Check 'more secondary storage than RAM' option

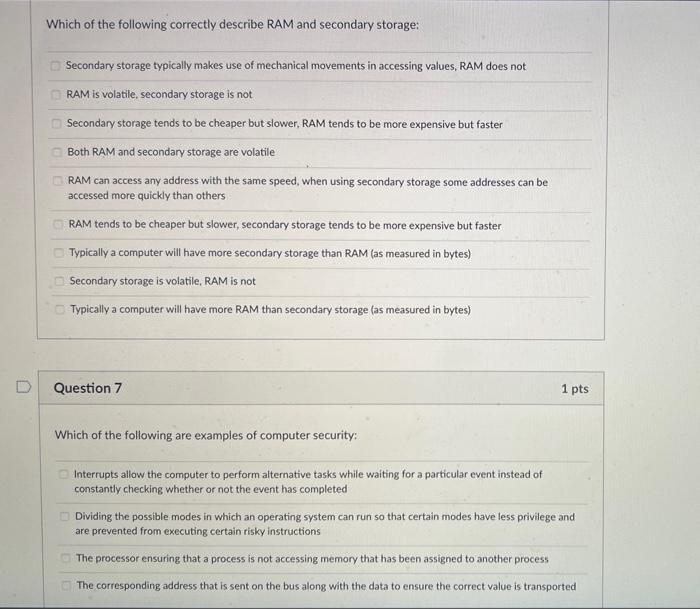[x=60, y=254]
